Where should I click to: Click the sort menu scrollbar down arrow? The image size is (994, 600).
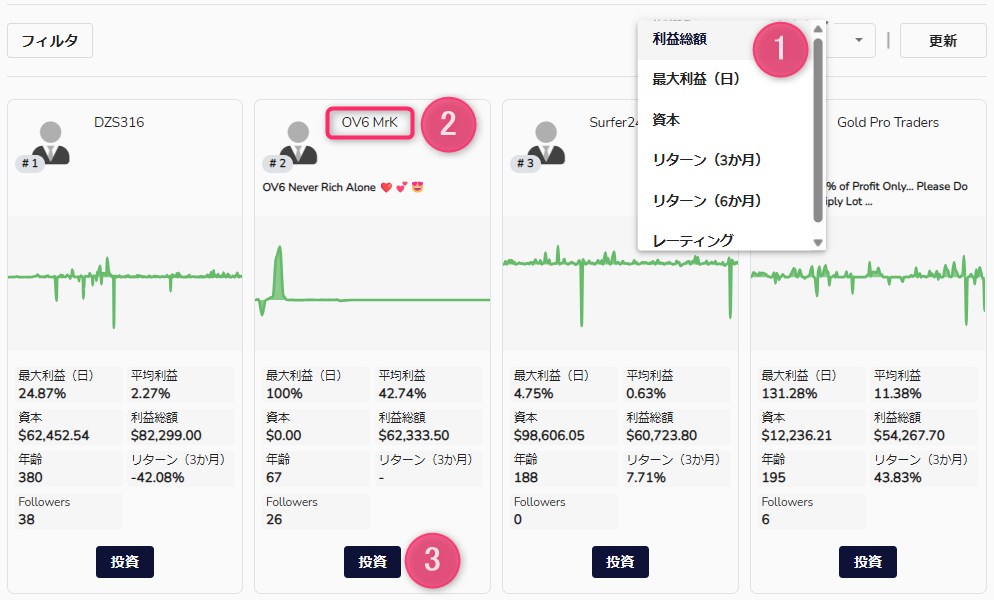tap(818, 243)
